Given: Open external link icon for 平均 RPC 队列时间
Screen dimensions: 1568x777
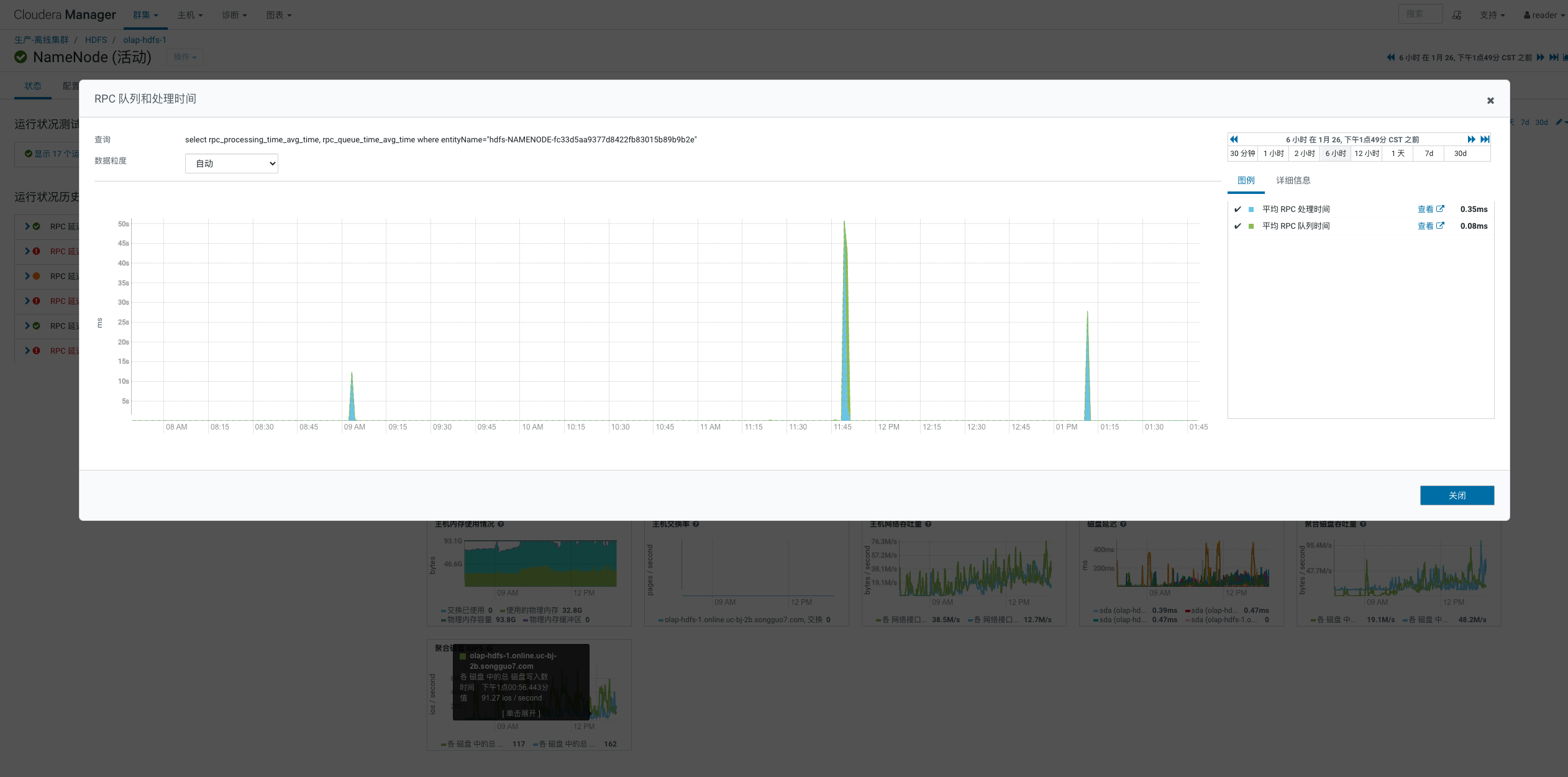Looking at the screenshot, I should pyautogui.click(x=1440, y=226).
